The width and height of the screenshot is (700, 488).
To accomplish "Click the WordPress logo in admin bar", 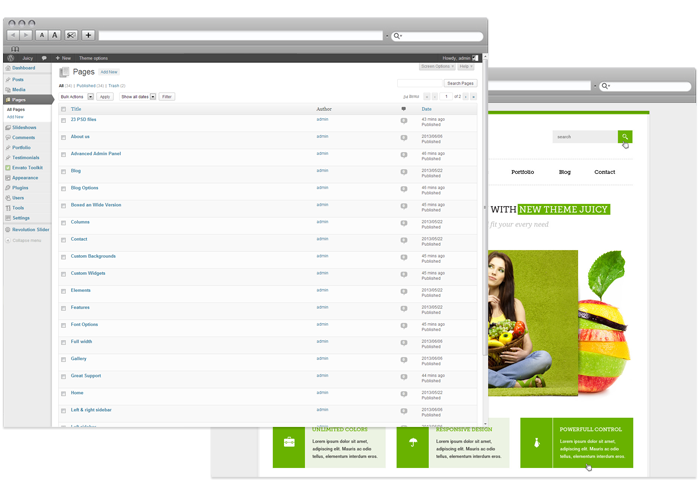I will (9, 59).
